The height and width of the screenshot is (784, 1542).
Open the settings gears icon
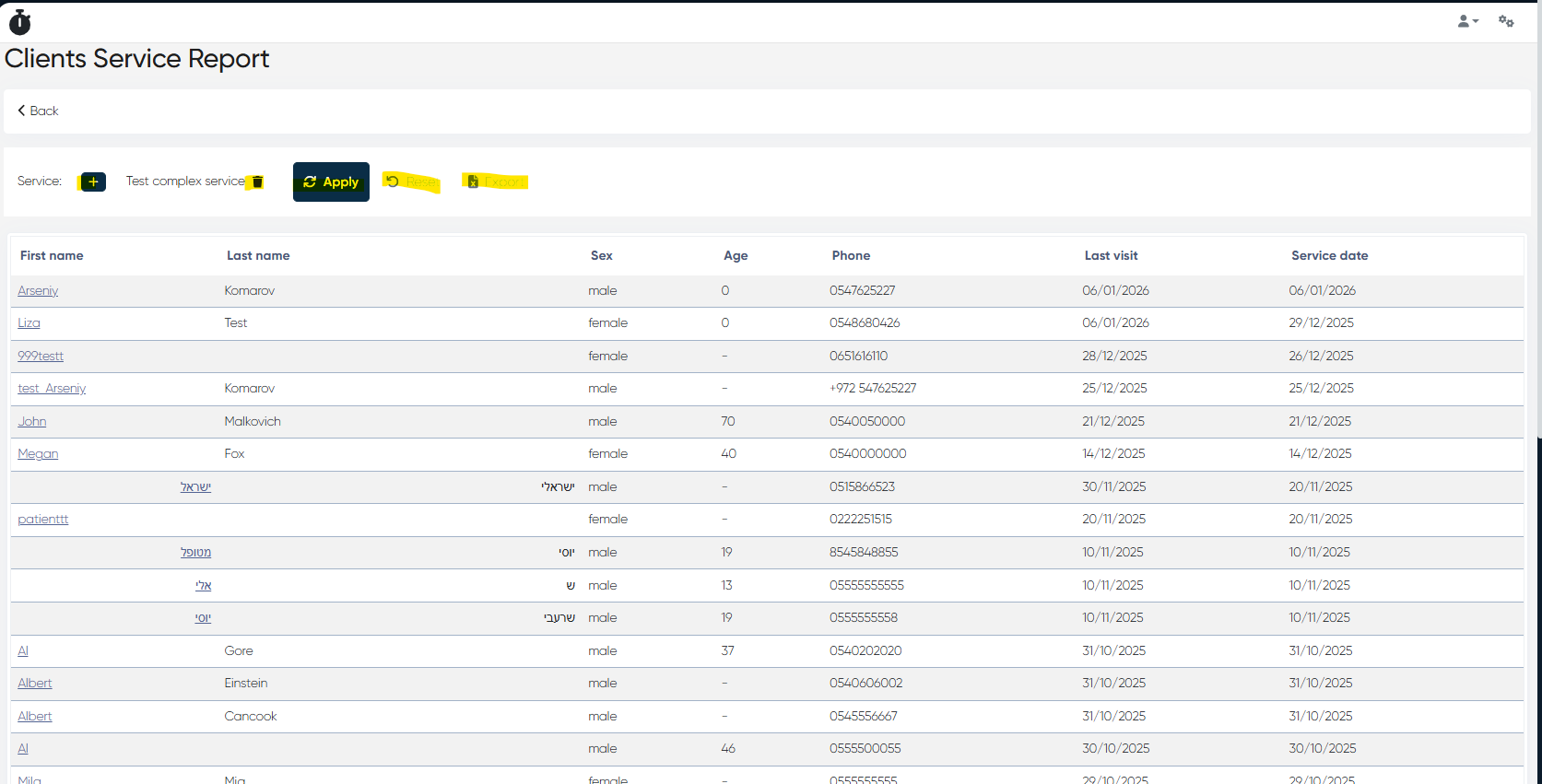coord(1506,21)
